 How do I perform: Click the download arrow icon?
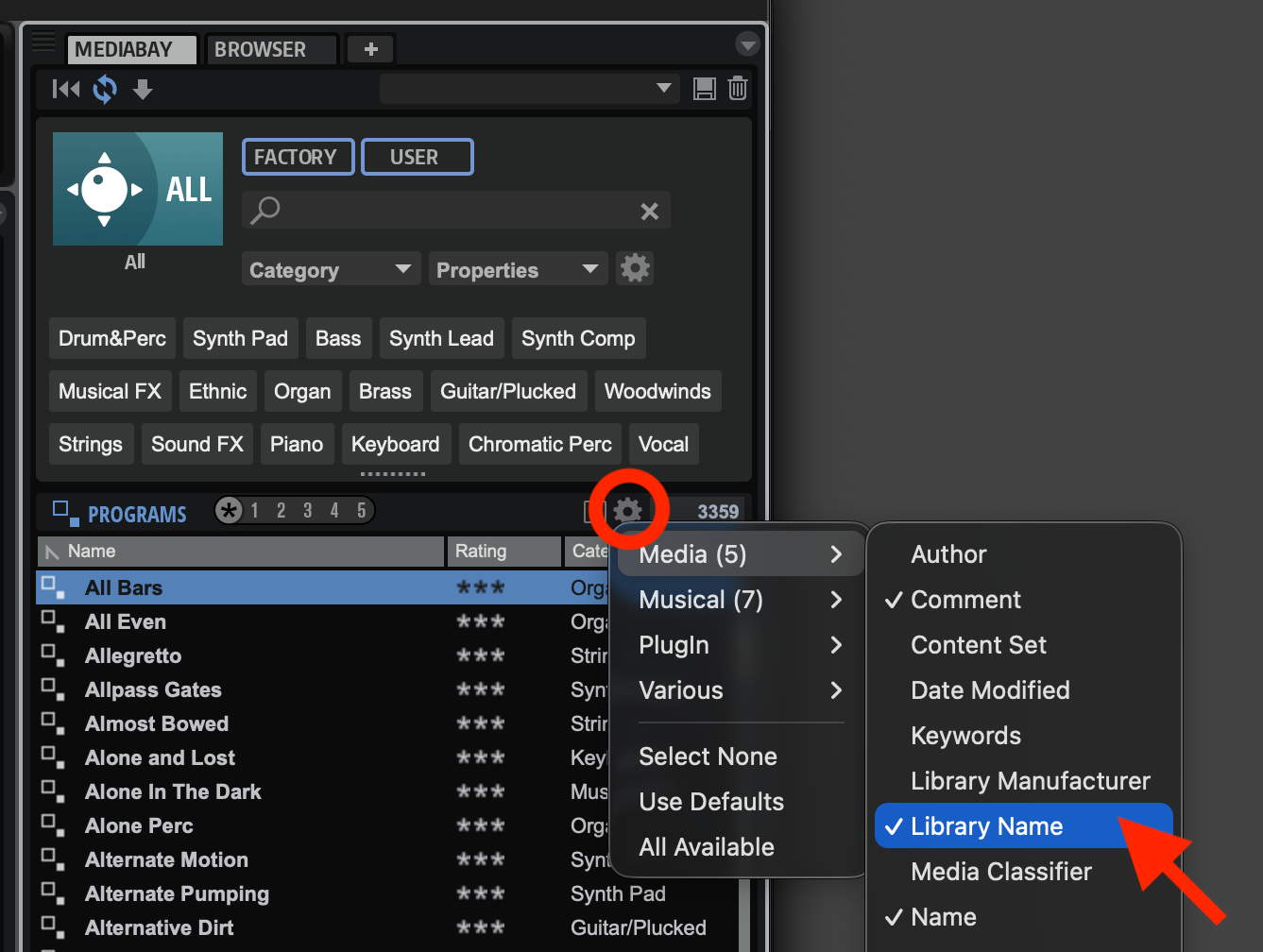[x=143, y=89]
